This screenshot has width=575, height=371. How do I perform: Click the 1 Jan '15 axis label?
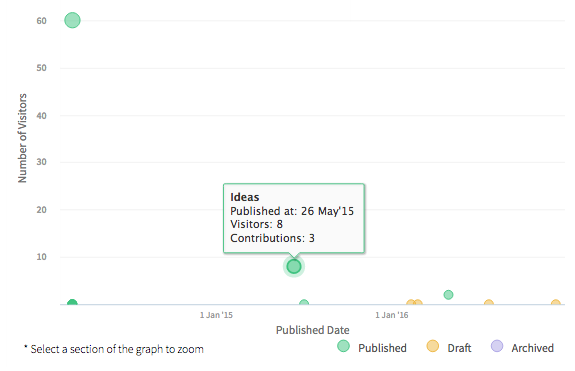(x=216, y=315)
